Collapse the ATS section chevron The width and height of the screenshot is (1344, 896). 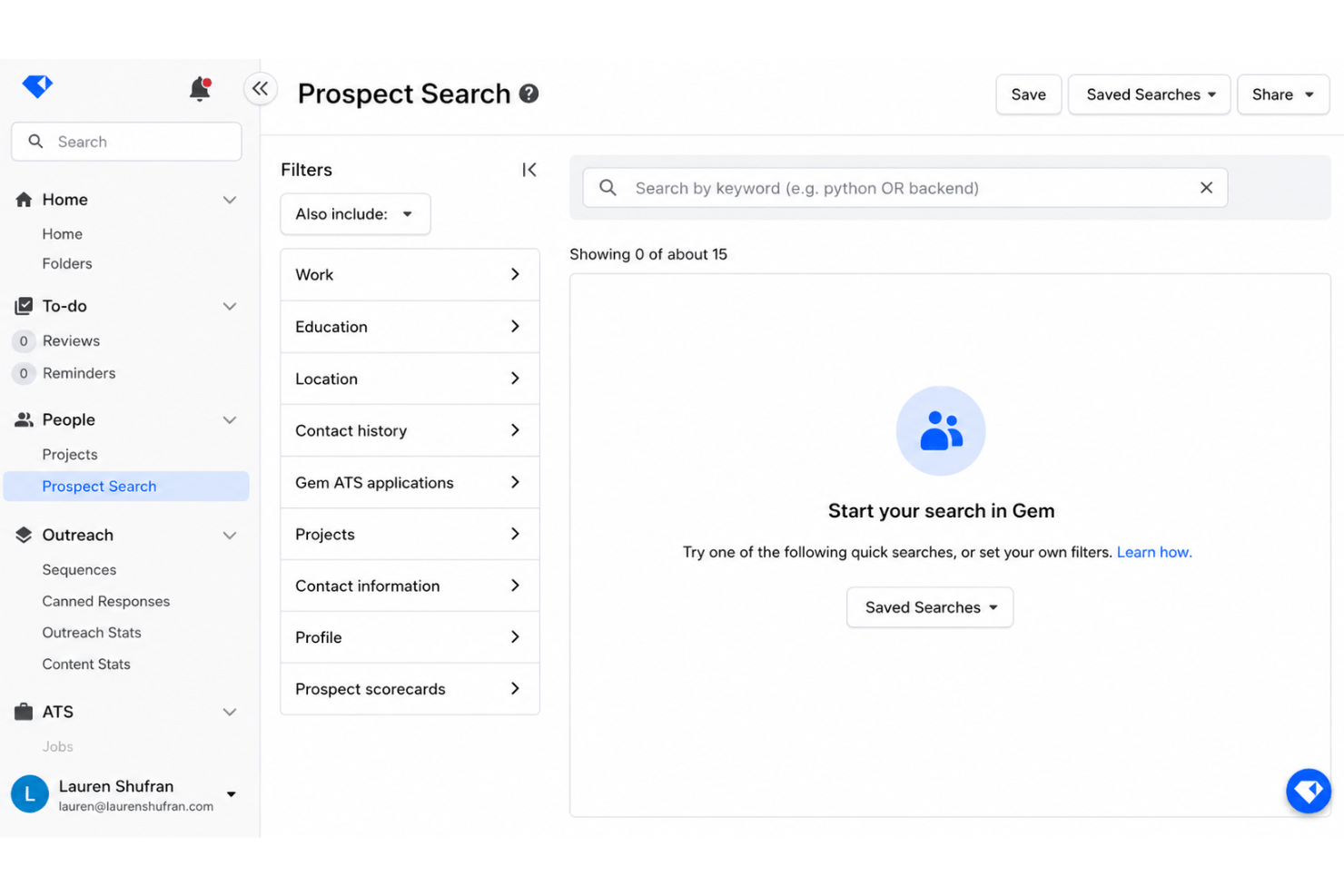click(x=230, y=712)
